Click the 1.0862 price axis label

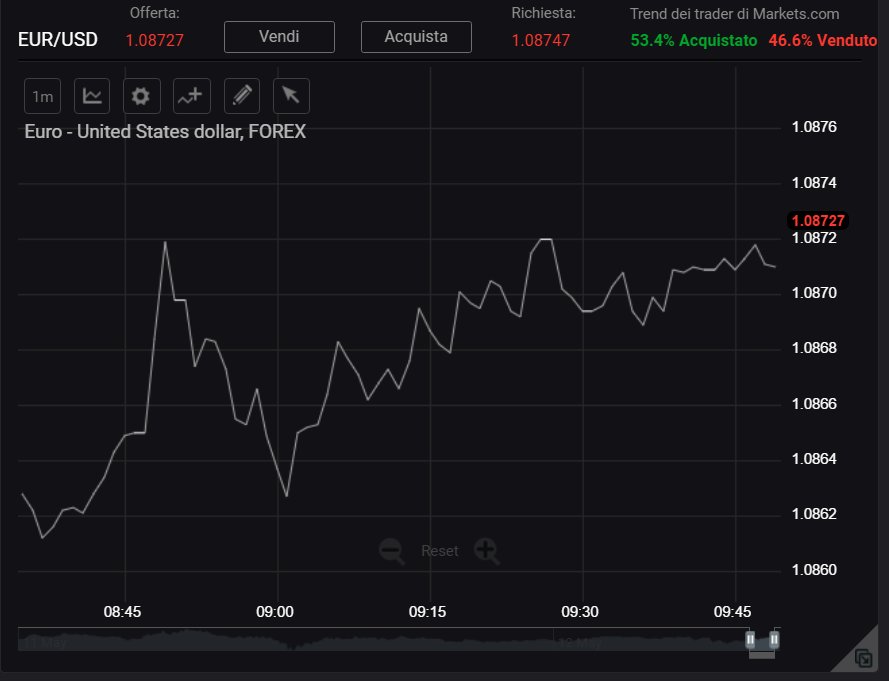coord(814,514)
